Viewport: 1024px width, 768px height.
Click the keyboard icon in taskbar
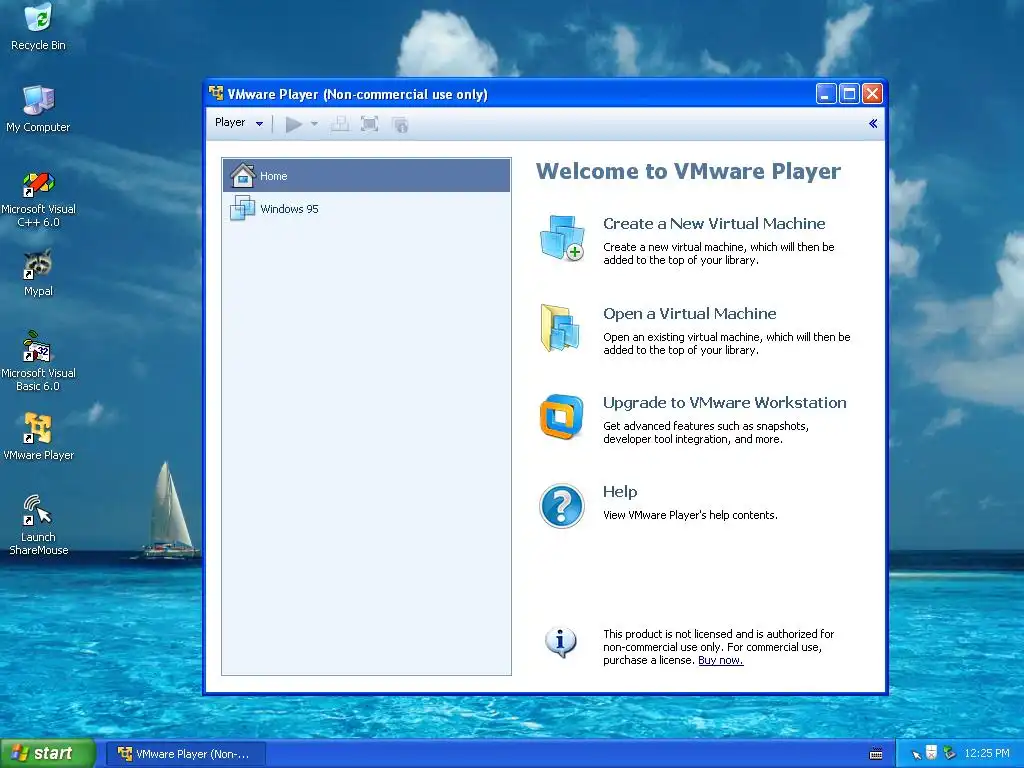[876, 754]
